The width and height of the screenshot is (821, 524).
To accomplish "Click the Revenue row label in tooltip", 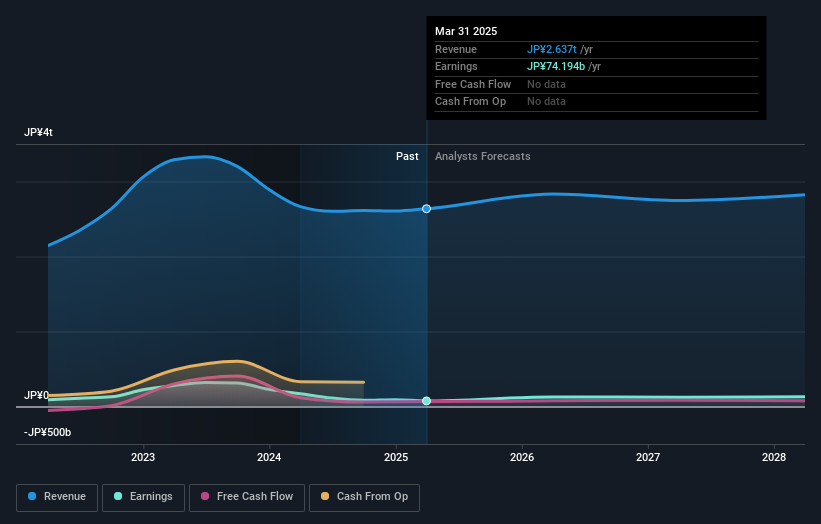I will 456,49.
